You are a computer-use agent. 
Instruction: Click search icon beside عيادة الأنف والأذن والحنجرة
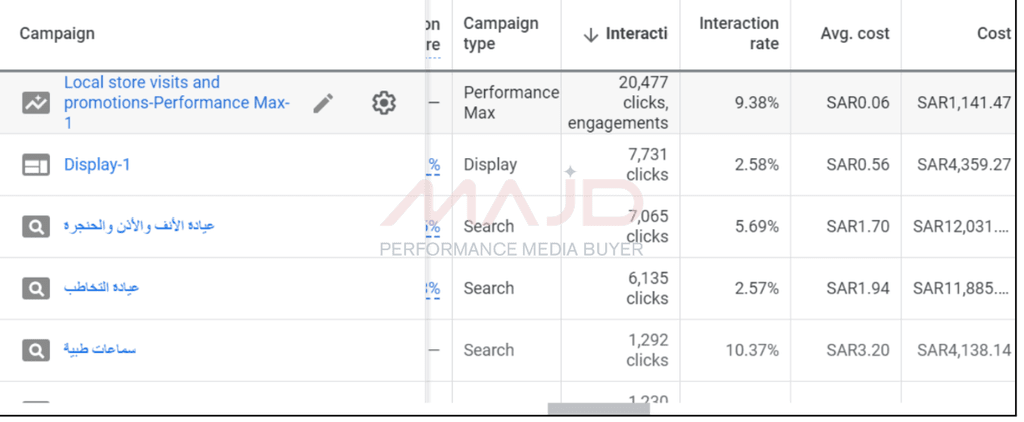click(35, 227)
